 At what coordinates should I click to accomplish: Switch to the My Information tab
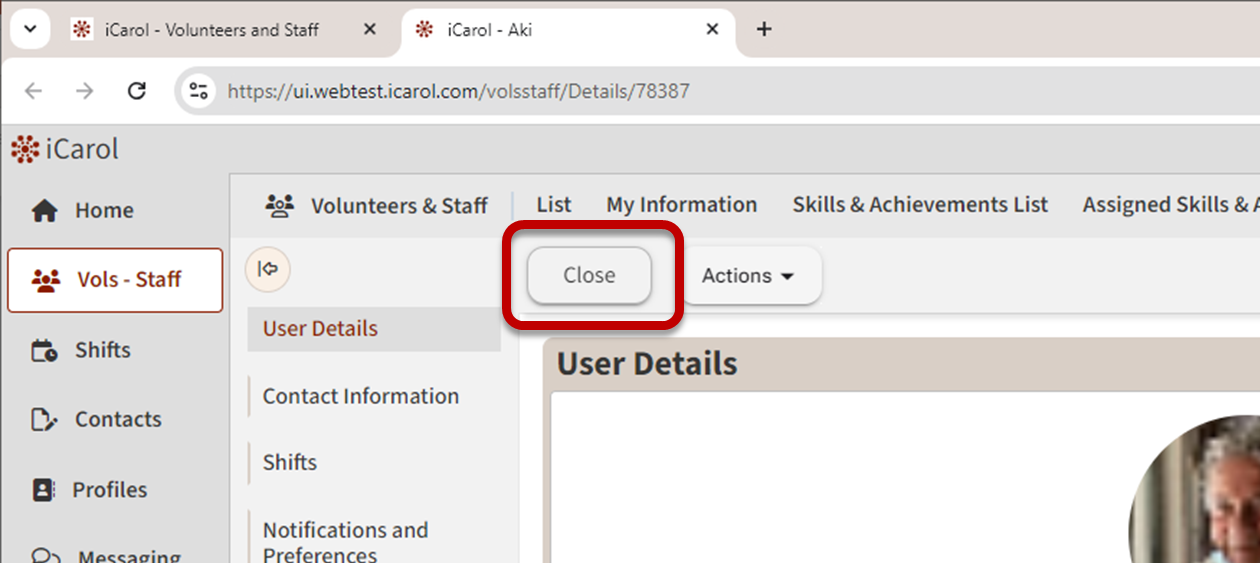pos(681,205)
